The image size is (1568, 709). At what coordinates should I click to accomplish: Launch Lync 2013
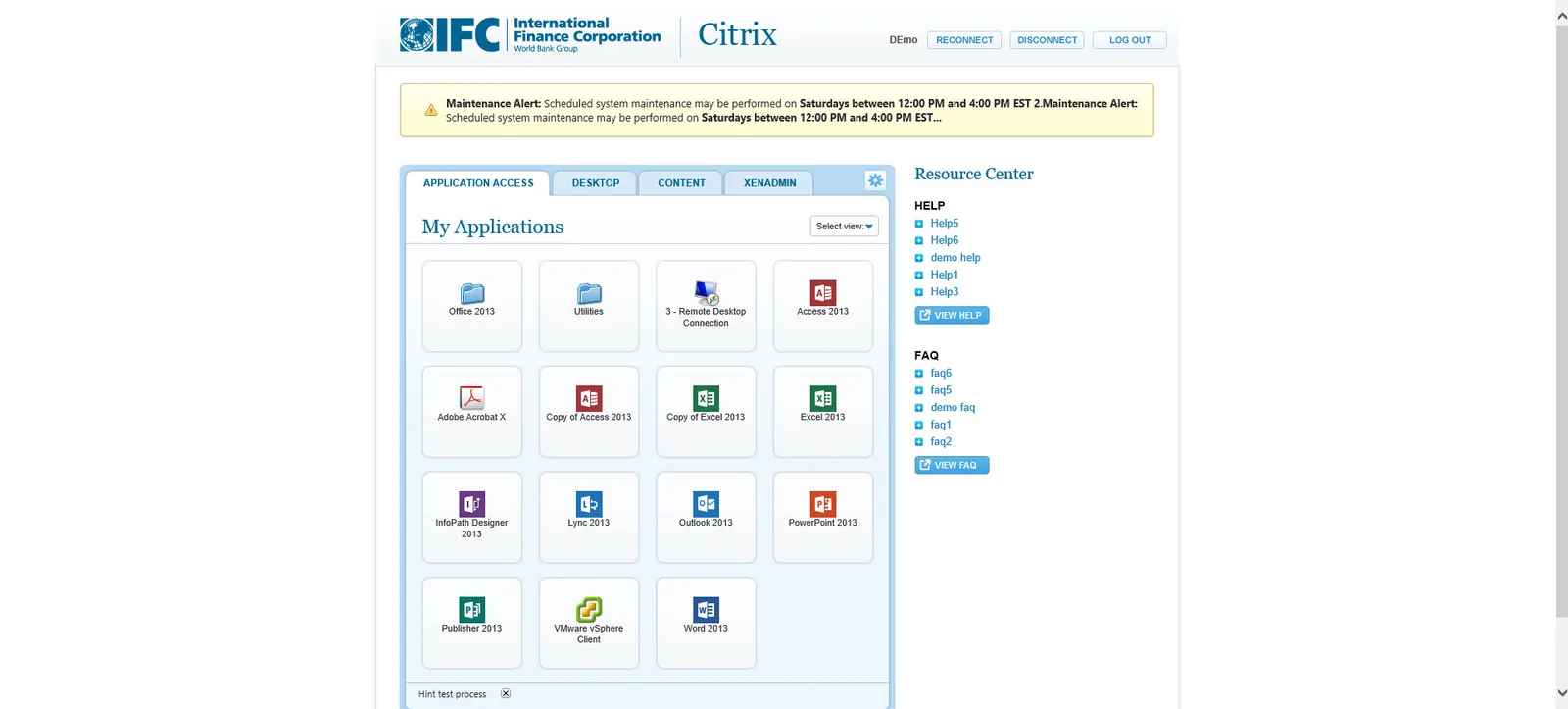click(x=589, y=518)
